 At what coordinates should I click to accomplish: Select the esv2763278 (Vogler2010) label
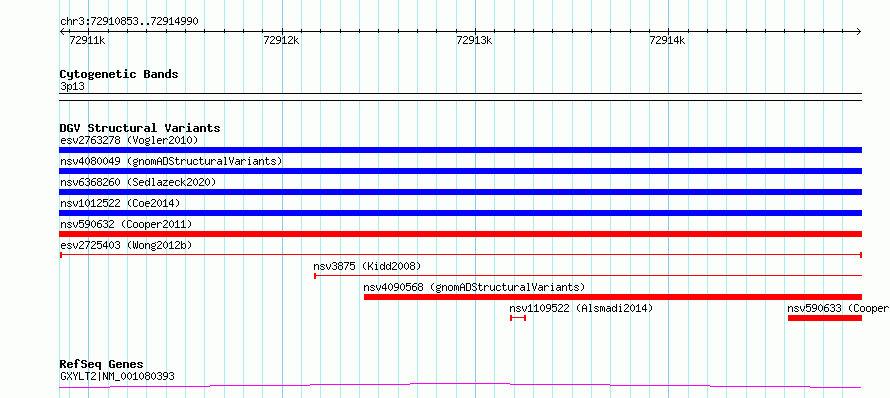pos(129,140)
